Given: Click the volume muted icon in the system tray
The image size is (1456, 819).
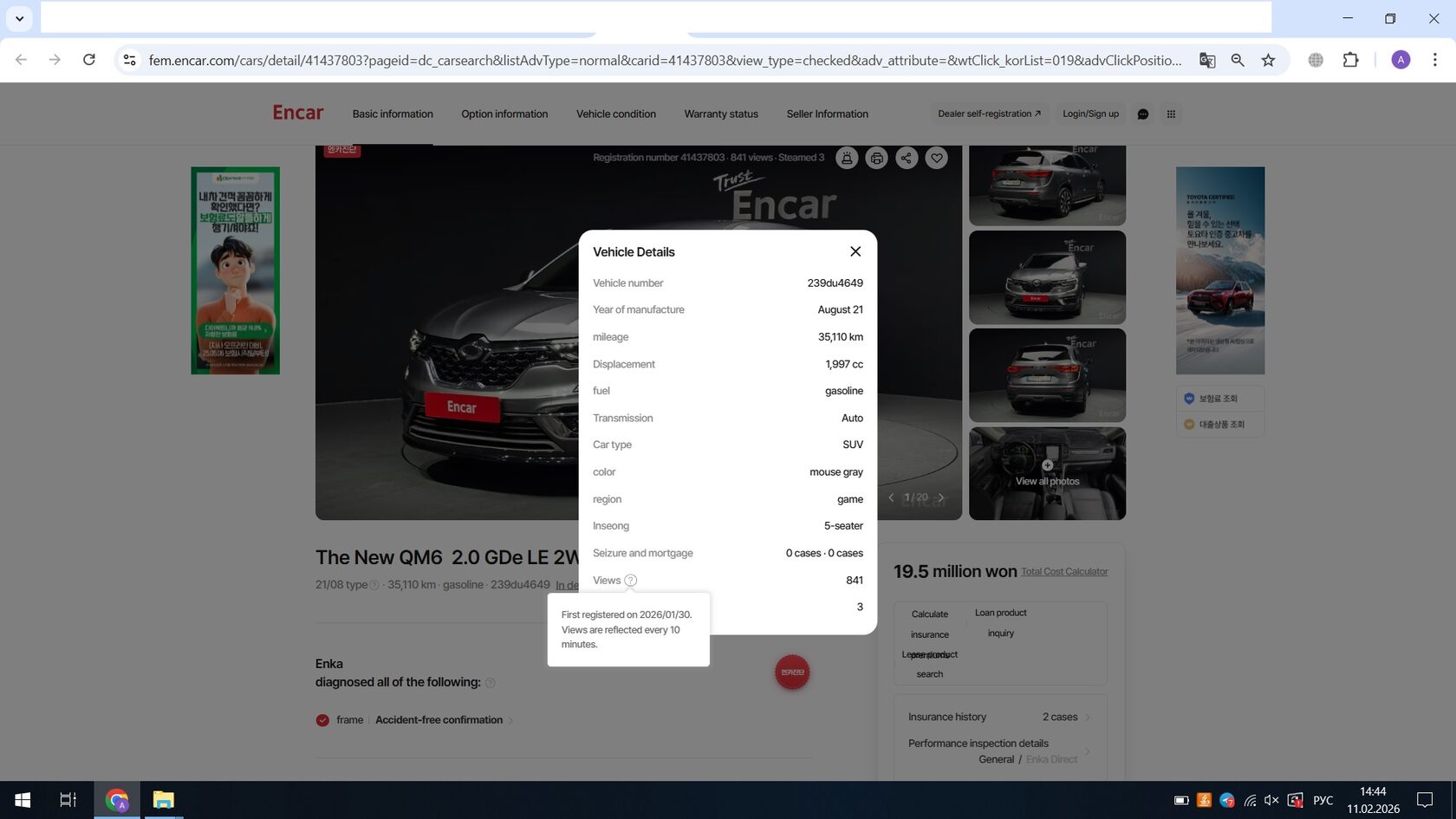Looking at the screenshot, I should (x=1271, y=800).
